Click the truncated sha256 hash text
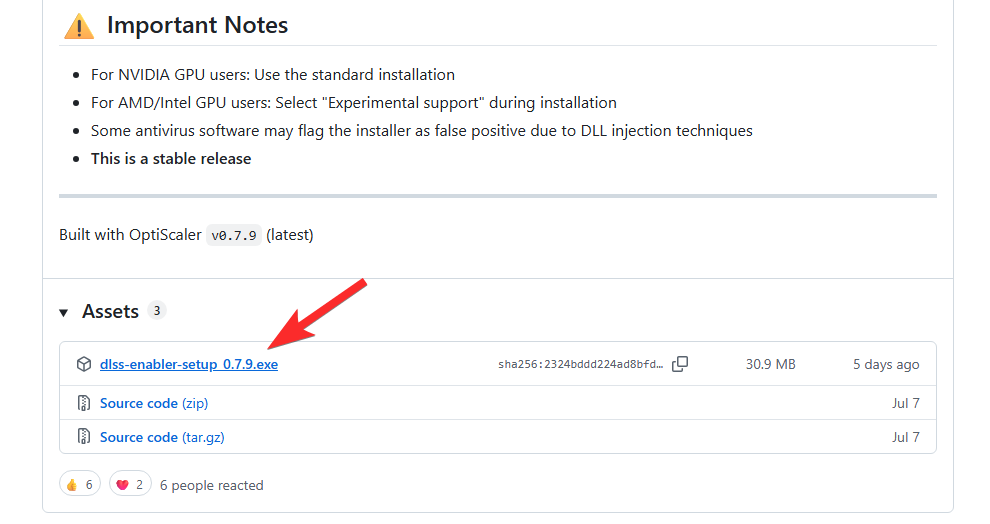The image size is (990, 524). tap(580, 365)
